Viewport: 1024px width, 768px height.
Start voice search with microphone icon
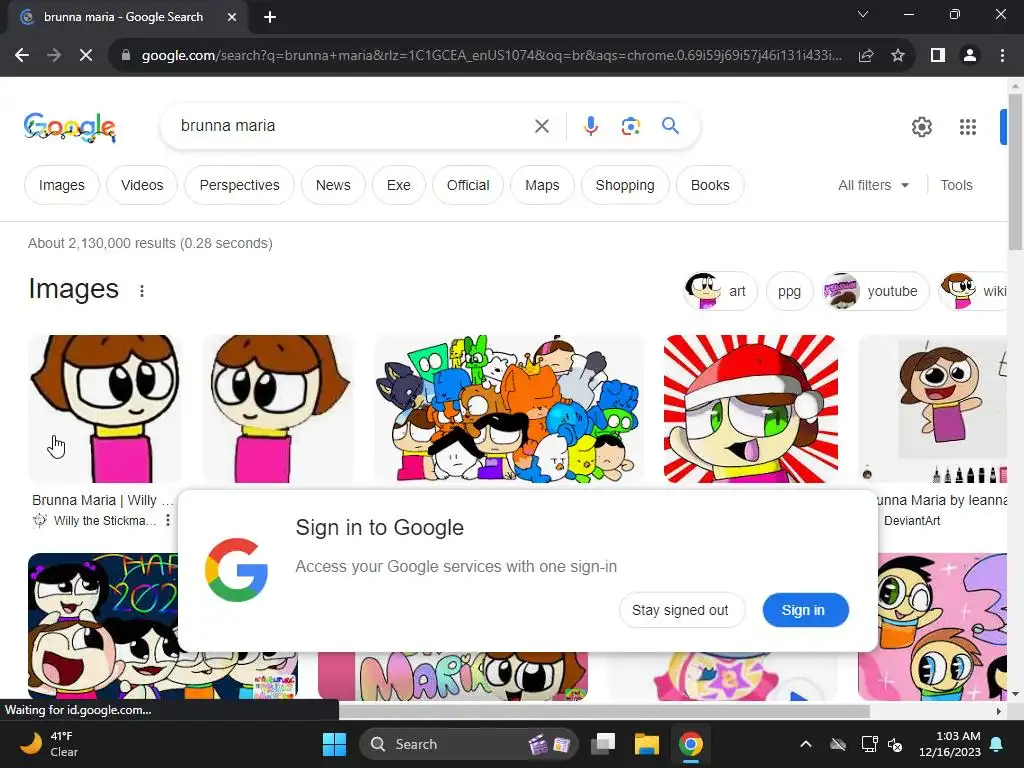(590, 126)
